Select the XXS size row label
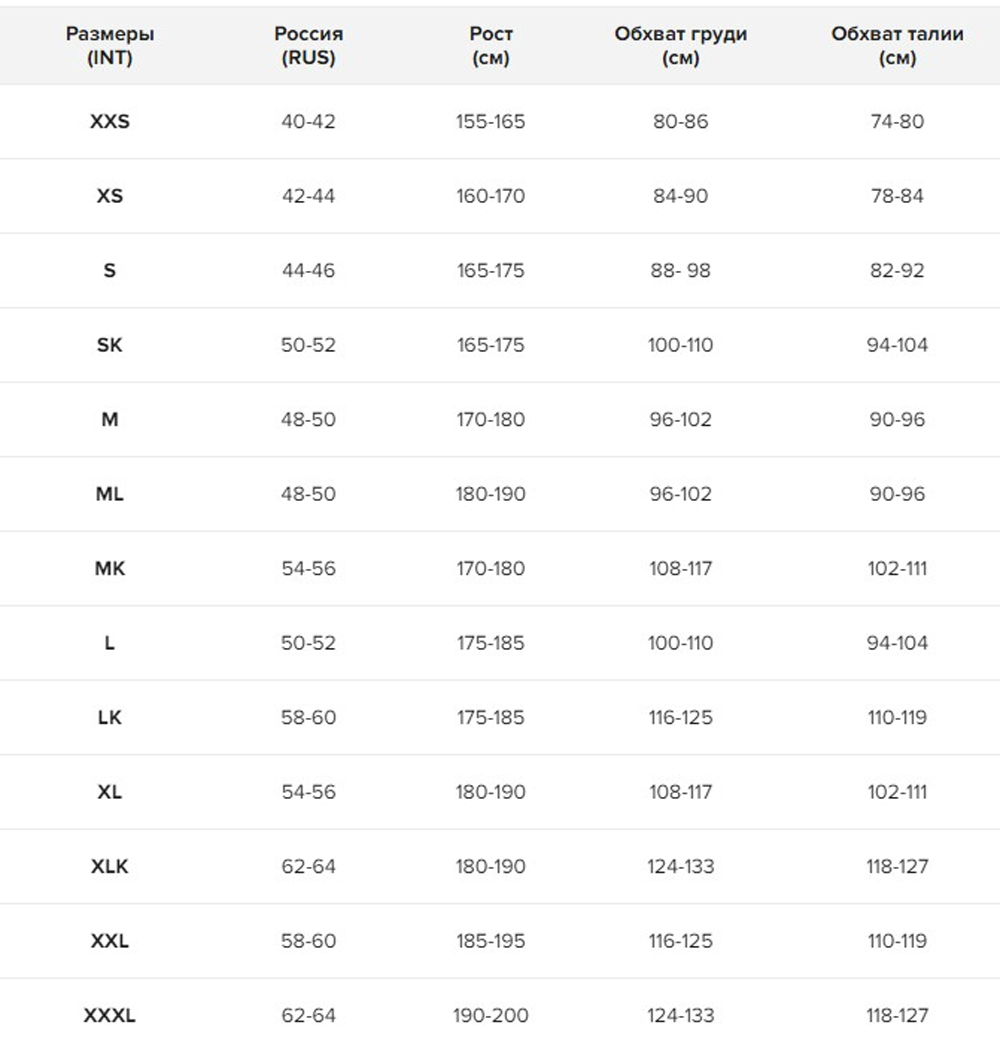Screen dimensions: 1000x1040 click(x=110, y=121)
